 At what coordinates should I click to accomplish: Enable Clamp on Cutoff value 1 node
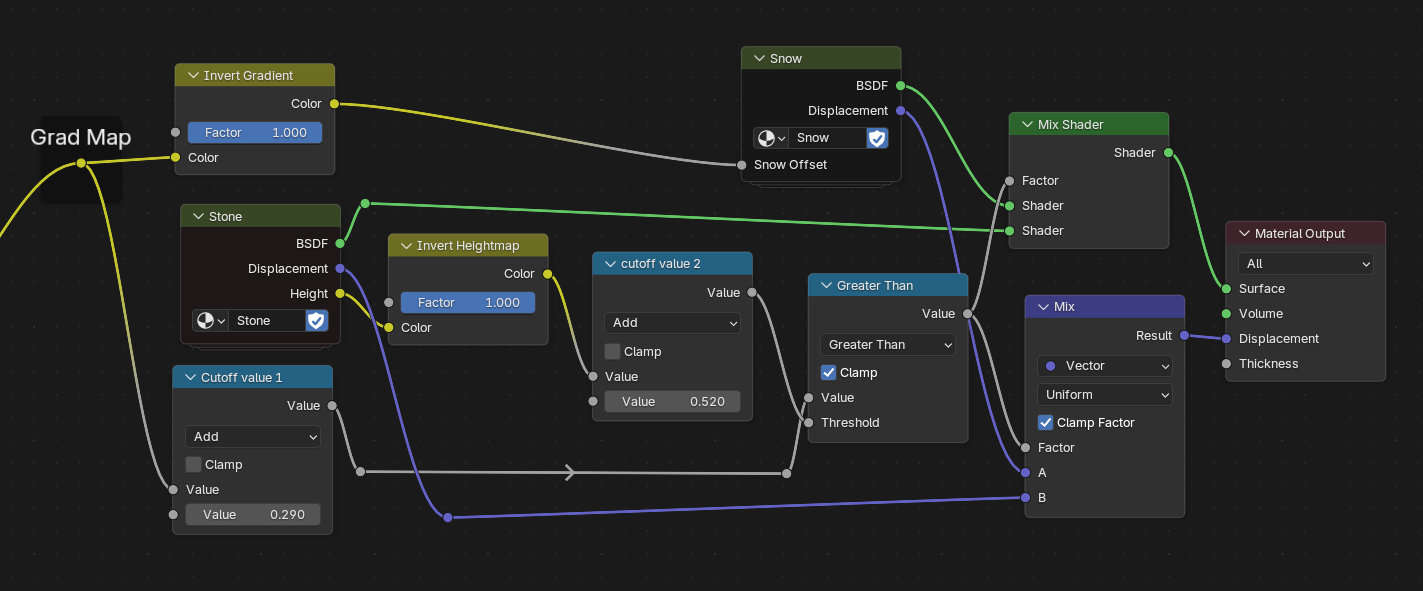click(x=193, y=465)
